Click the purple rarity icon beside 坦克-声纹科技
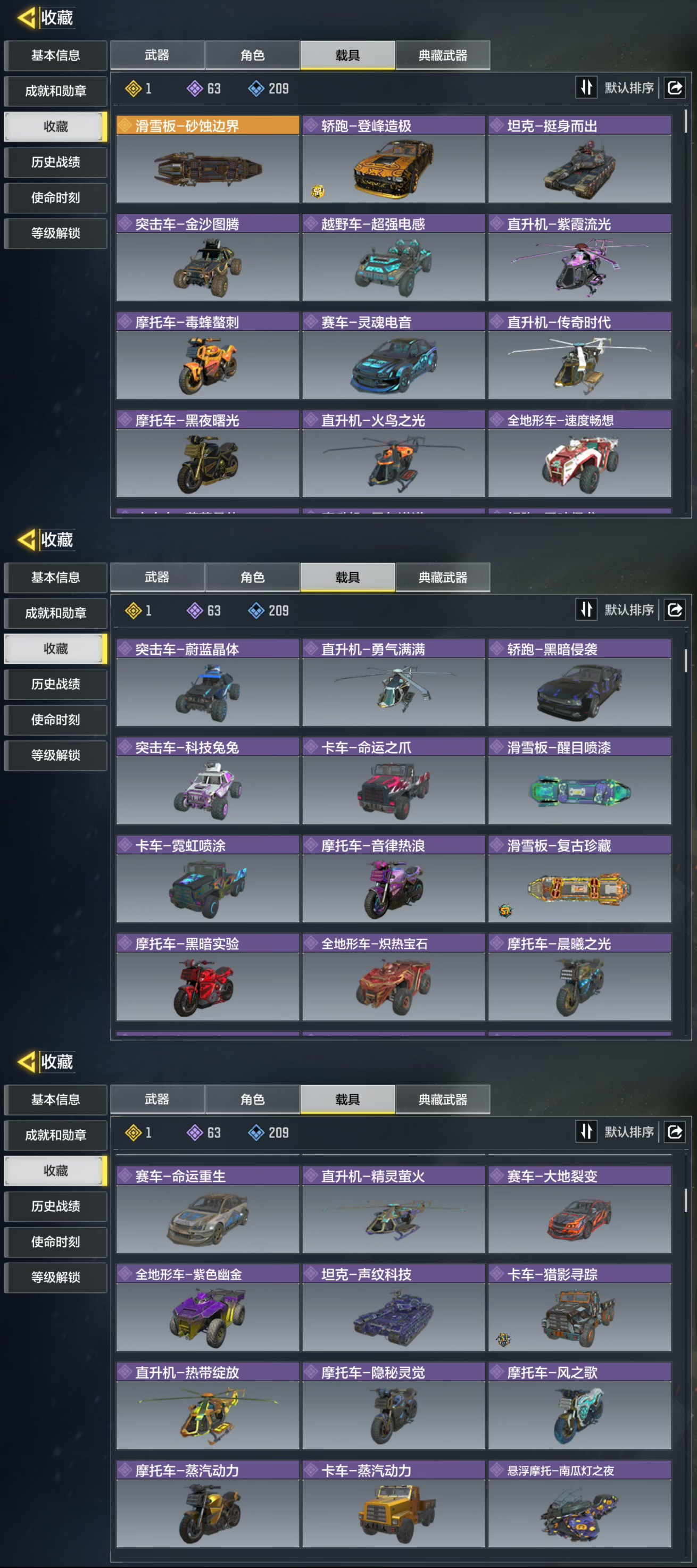Image resolution: width=697 pixels, height=1568 pixels. click(x=311, y=1274)
